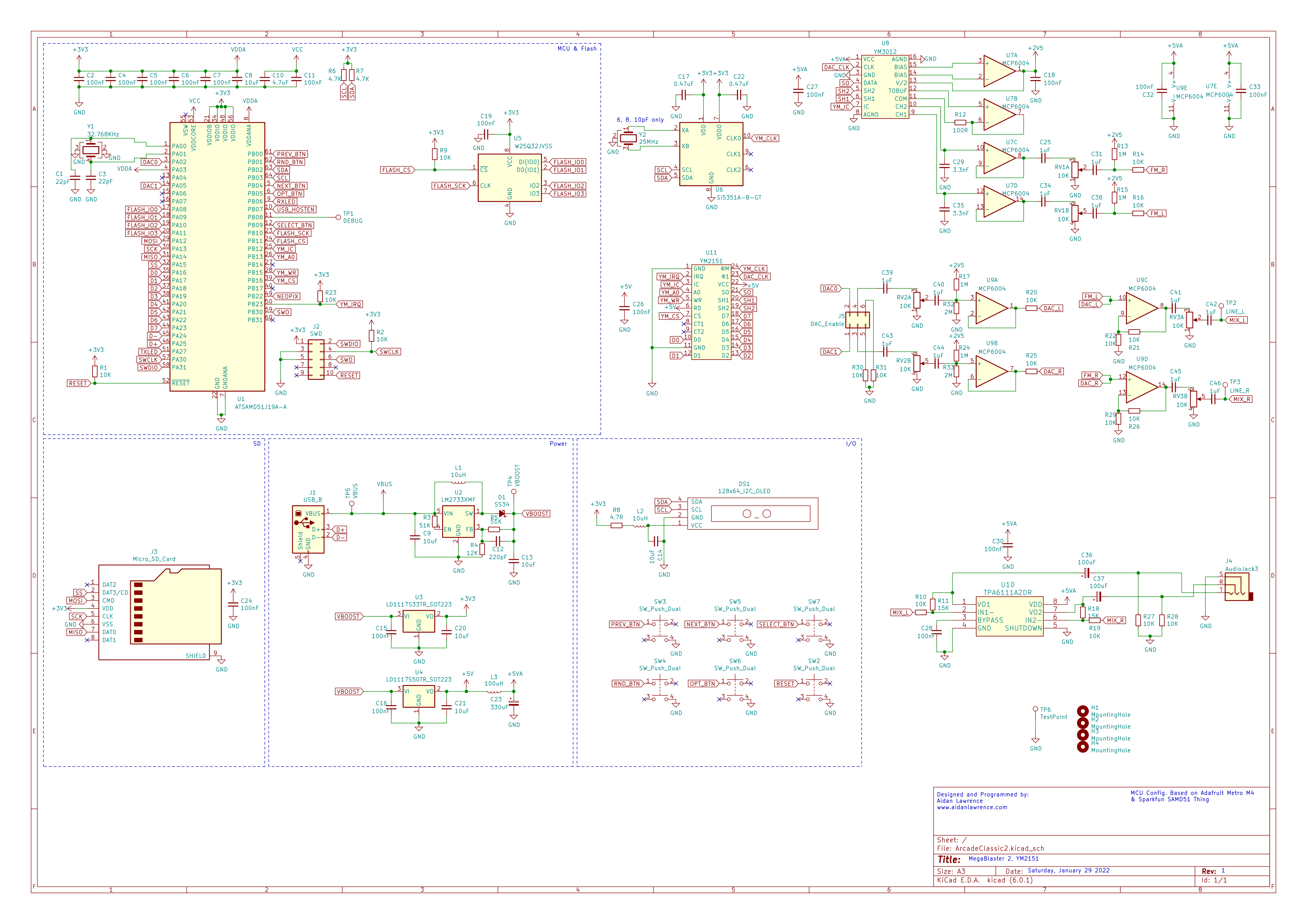
Task: Click the TP1 DEBUG test point
Action: (338, 217)
